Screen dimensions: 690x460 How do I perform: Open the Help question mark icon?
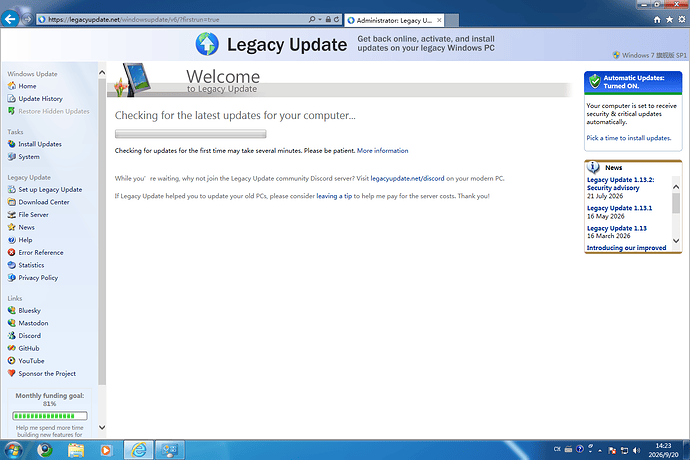point(12,240)
